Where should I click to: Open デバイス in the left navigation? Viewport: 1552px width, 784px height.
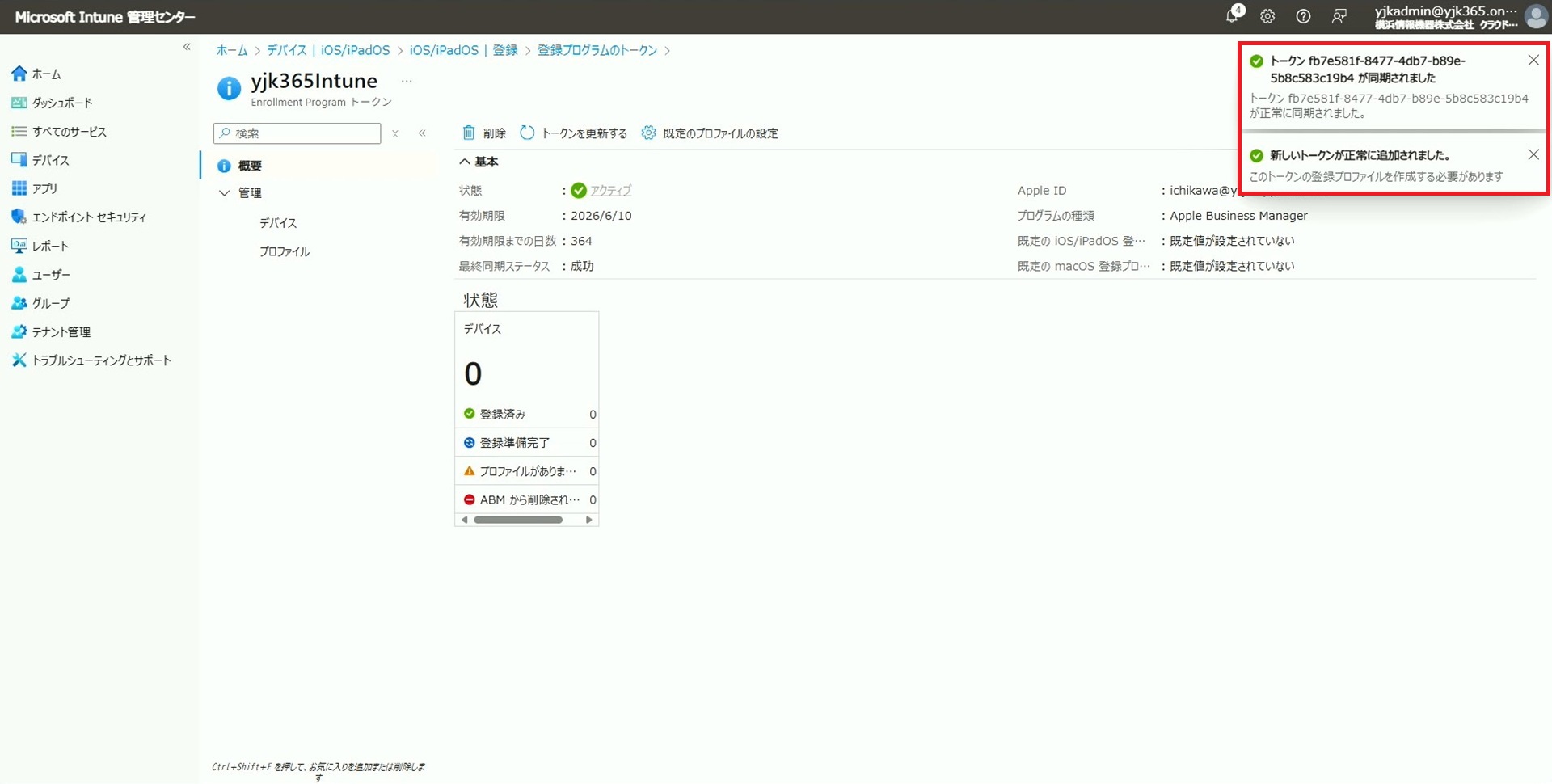click(40, 160)
